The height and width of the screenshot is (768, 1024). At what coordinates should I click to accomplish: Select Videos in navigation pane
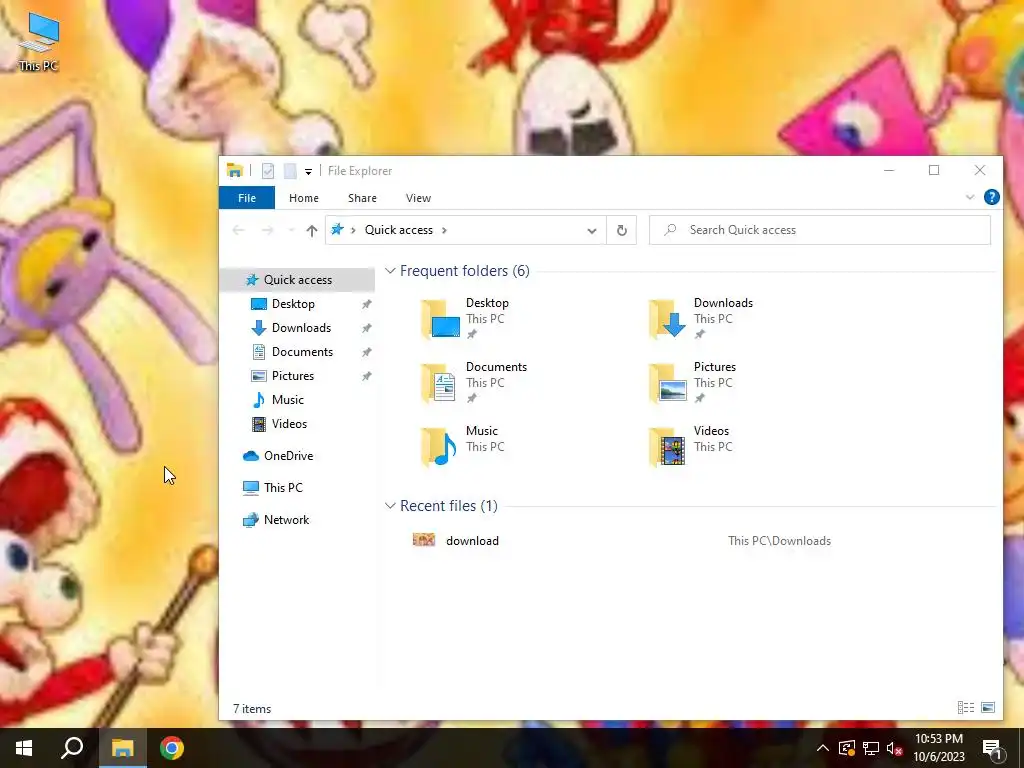tap(289, 424)
